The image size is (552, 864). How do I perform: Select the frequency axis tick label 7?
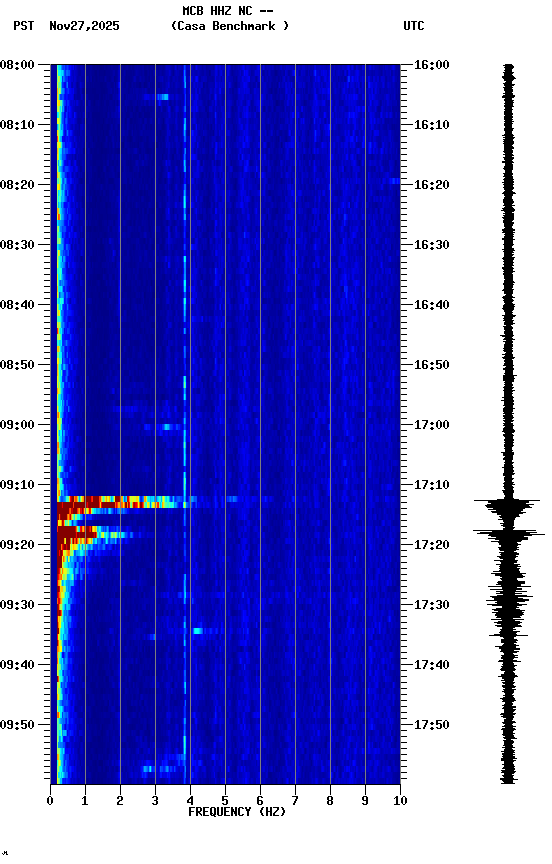295,801
